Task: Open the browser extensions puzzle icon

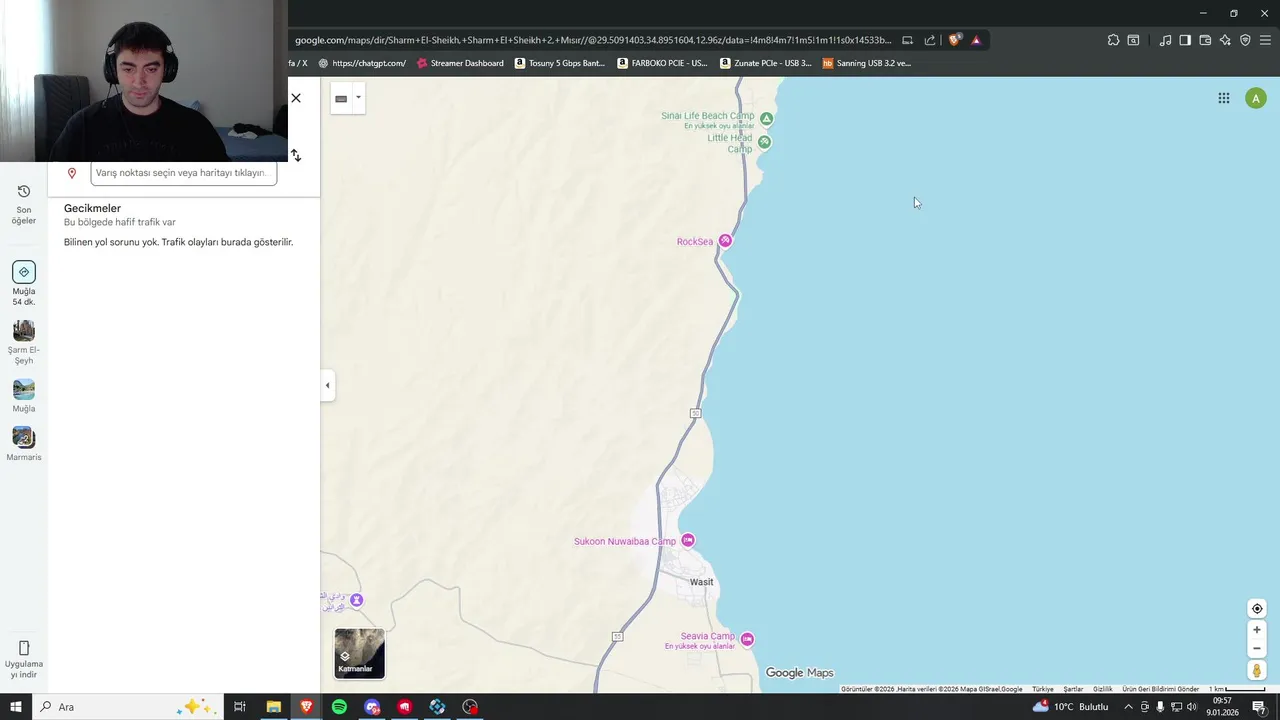Action: coord(1113,40)
